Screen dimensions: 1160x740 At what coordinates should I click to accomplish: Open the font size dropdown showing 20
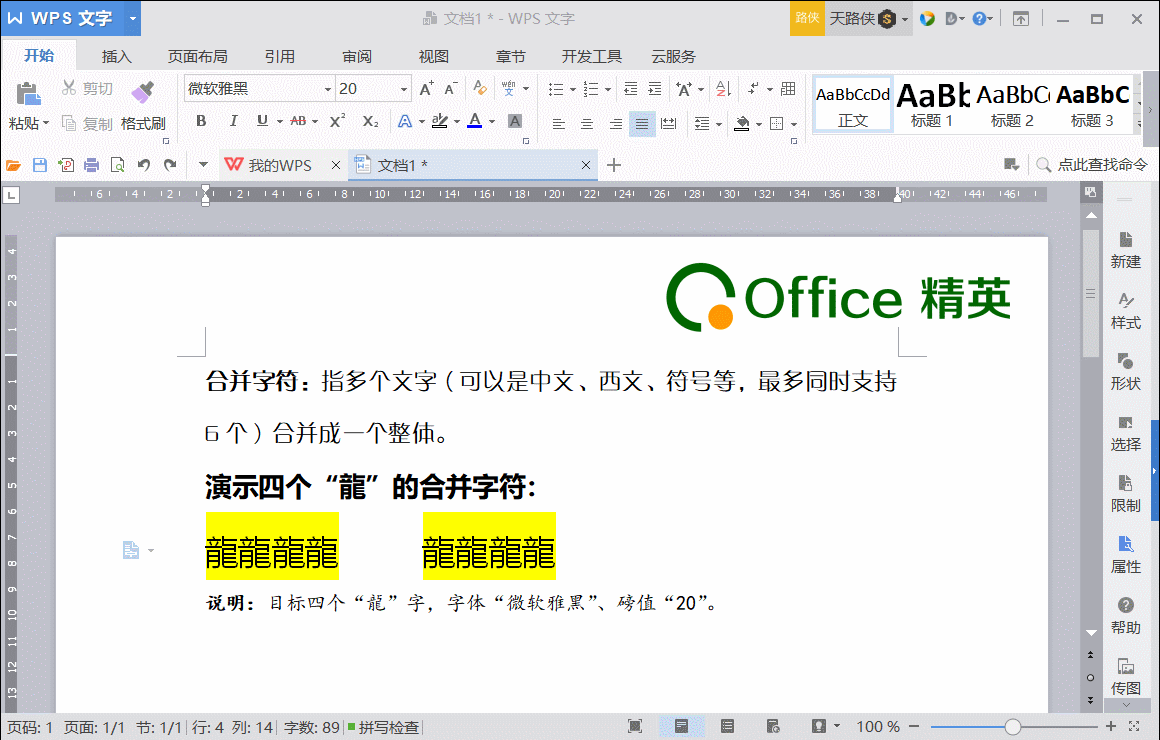tap(403, 90)
